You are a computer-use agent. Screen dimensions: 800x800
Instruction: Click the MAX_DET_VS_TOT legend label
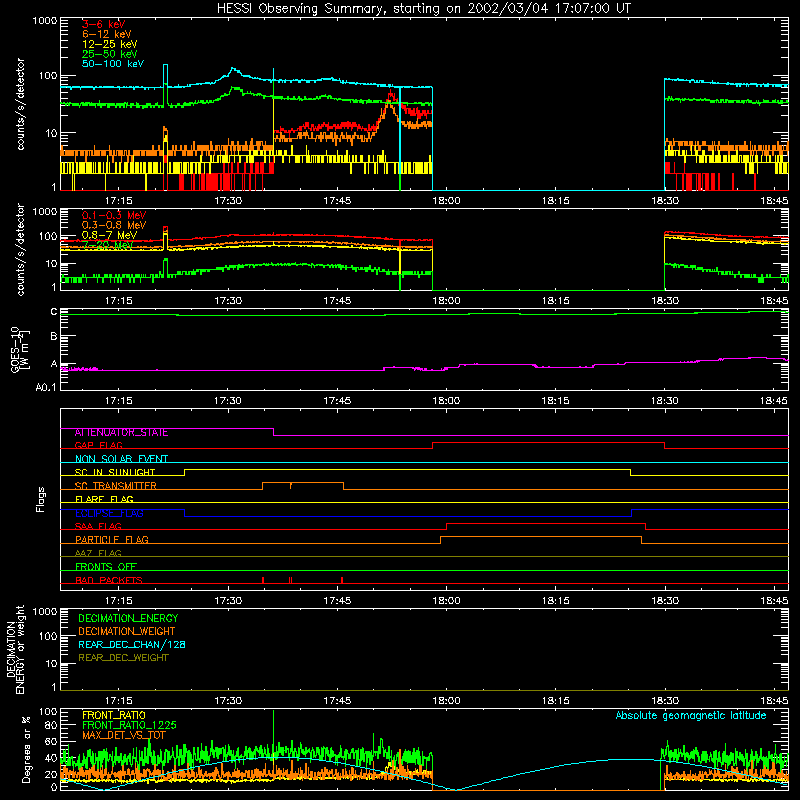[x=124, y=736]
